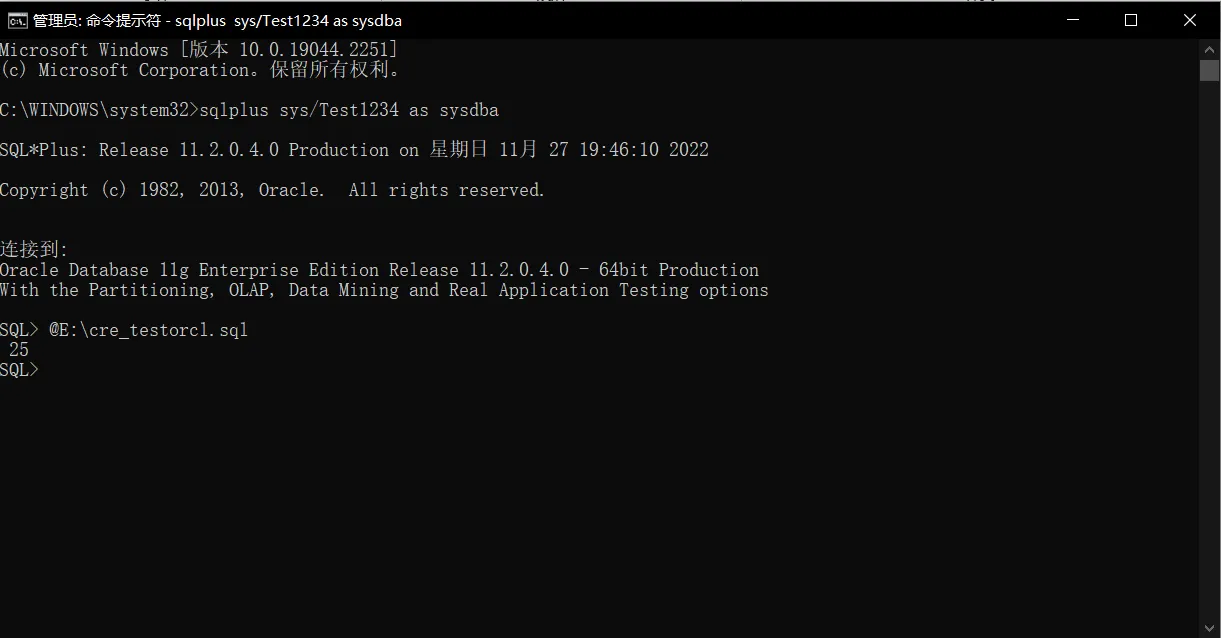The image size is (1221, 638).
Task: Click the @E:\cre_testorcl.sql command text
Action: click(x=148, y=330)
